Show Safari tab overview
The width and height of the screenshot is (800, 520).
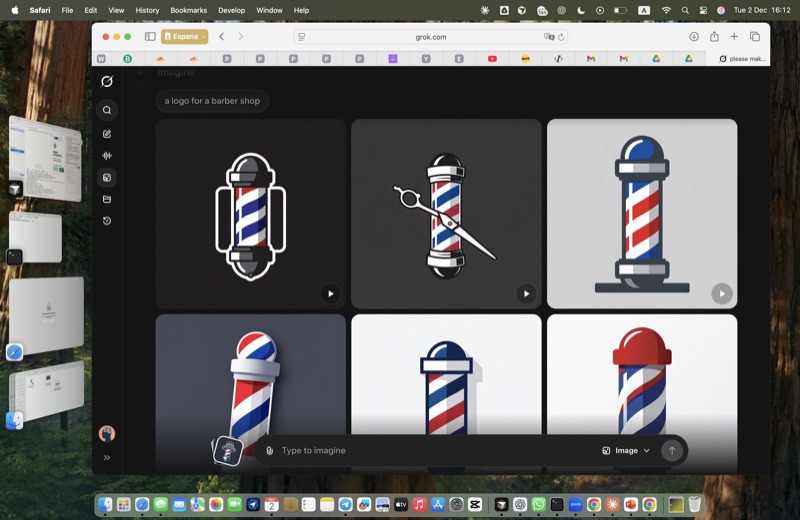tap(755, 36)
